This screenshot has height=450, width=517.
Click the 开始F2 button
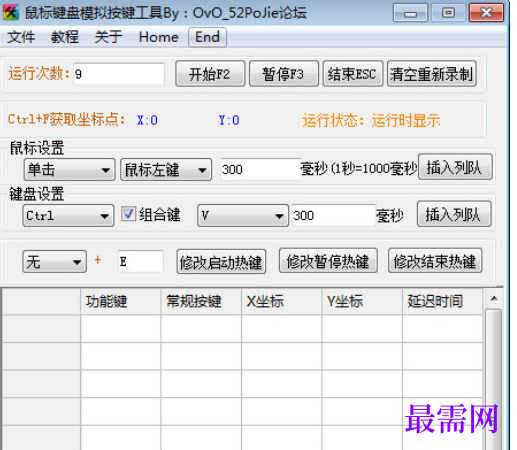pos(210,74)
